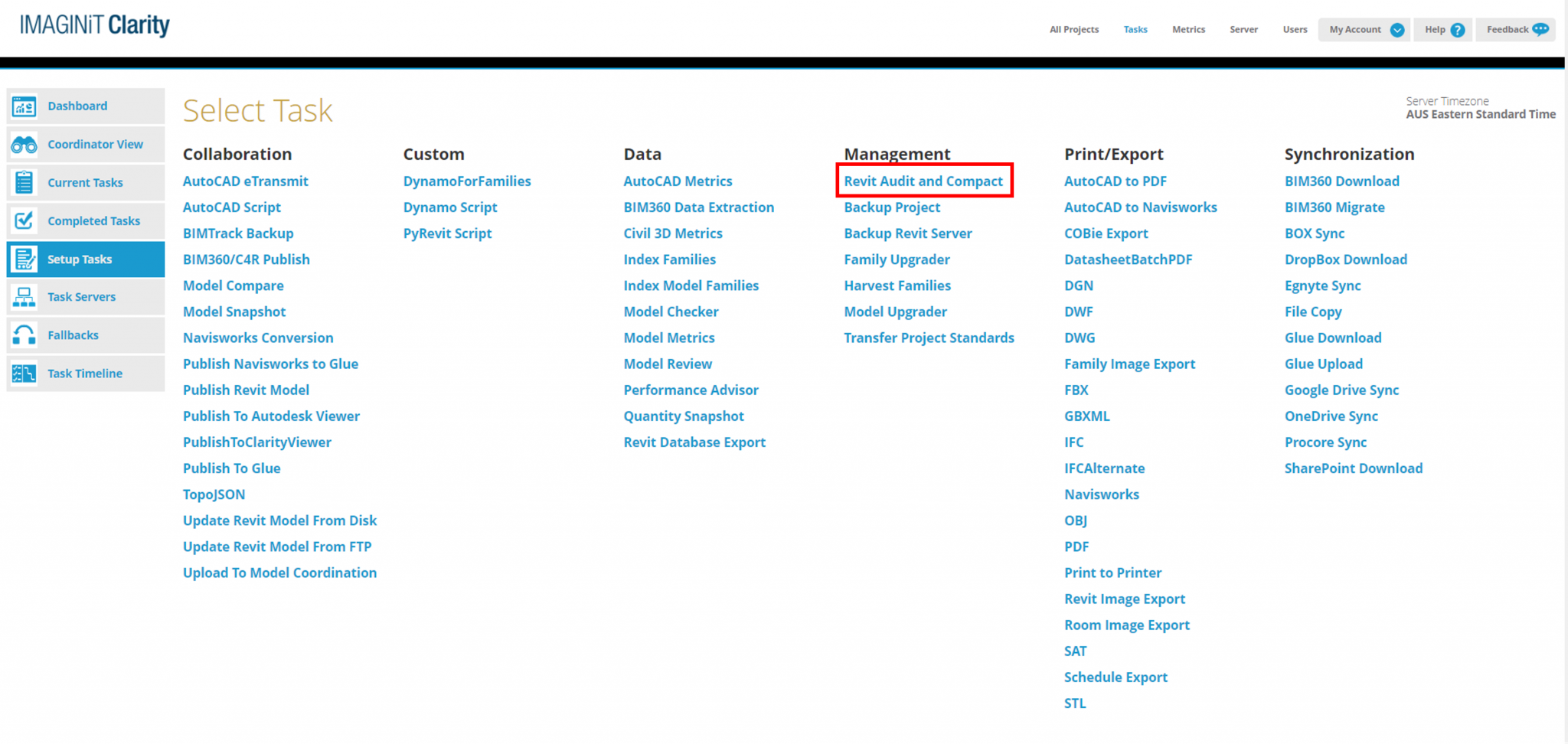The image size is (1568, 744).
Task: Click the Current Tasks clipboard icon
Action: 24,183
